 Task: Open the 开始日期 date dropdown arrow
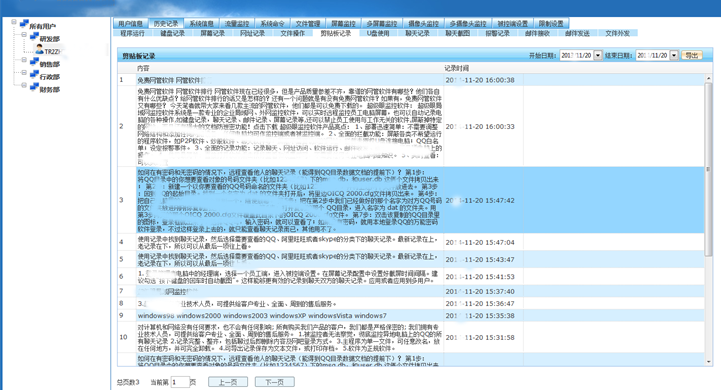pos(598,55)
